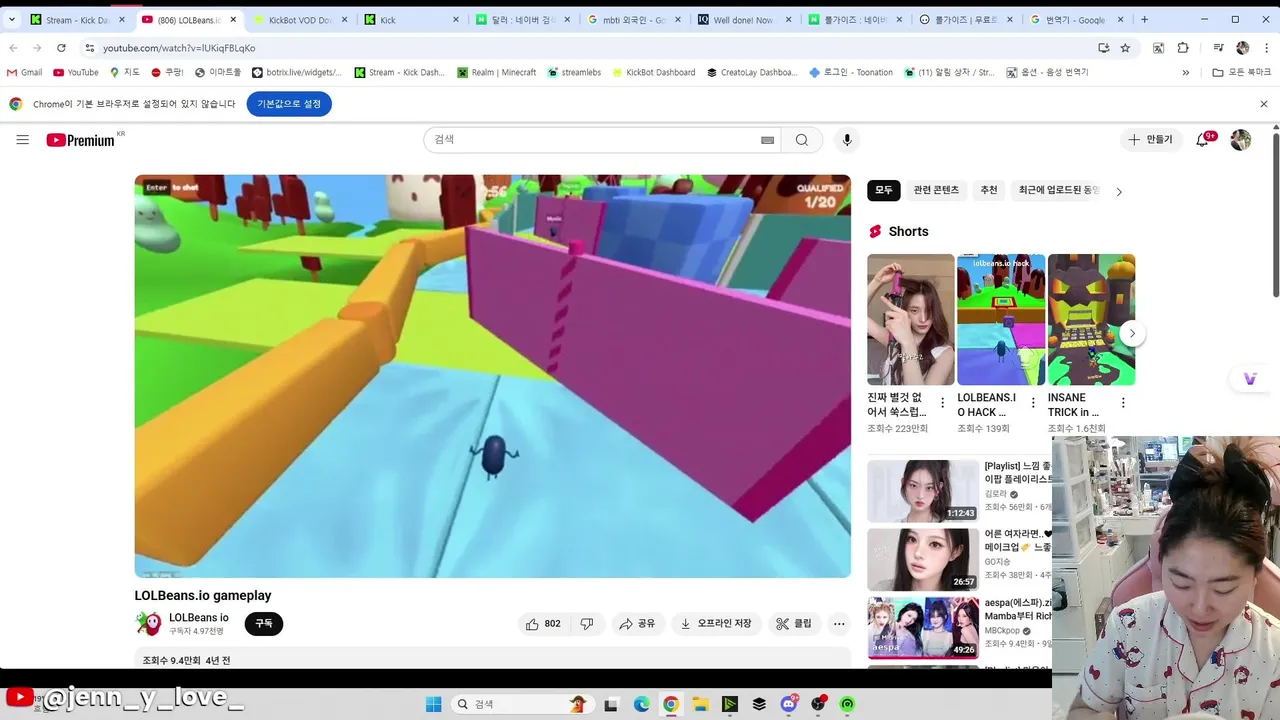Open the aespa 49:26 video thumbnail
This screenshot has height=720, width=1280.
(x=923, y=628)
